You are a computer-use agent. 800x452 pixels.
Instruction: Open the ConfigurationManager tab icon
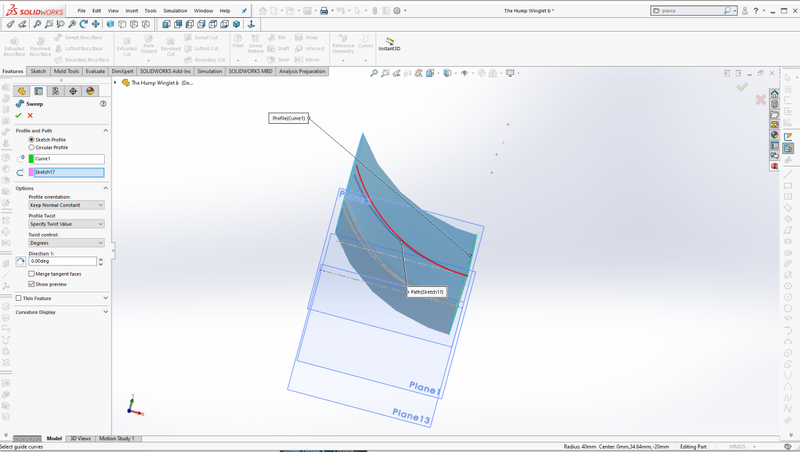56,91
